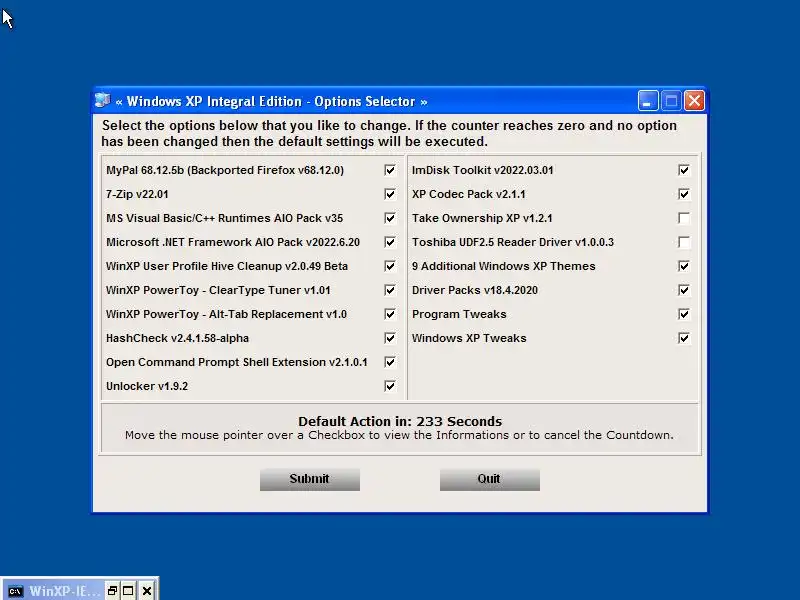Click the MyPal 68.12.5b label
Image resolution: width=800 pixels, height=600 pixels.
(x=225, y=170)
